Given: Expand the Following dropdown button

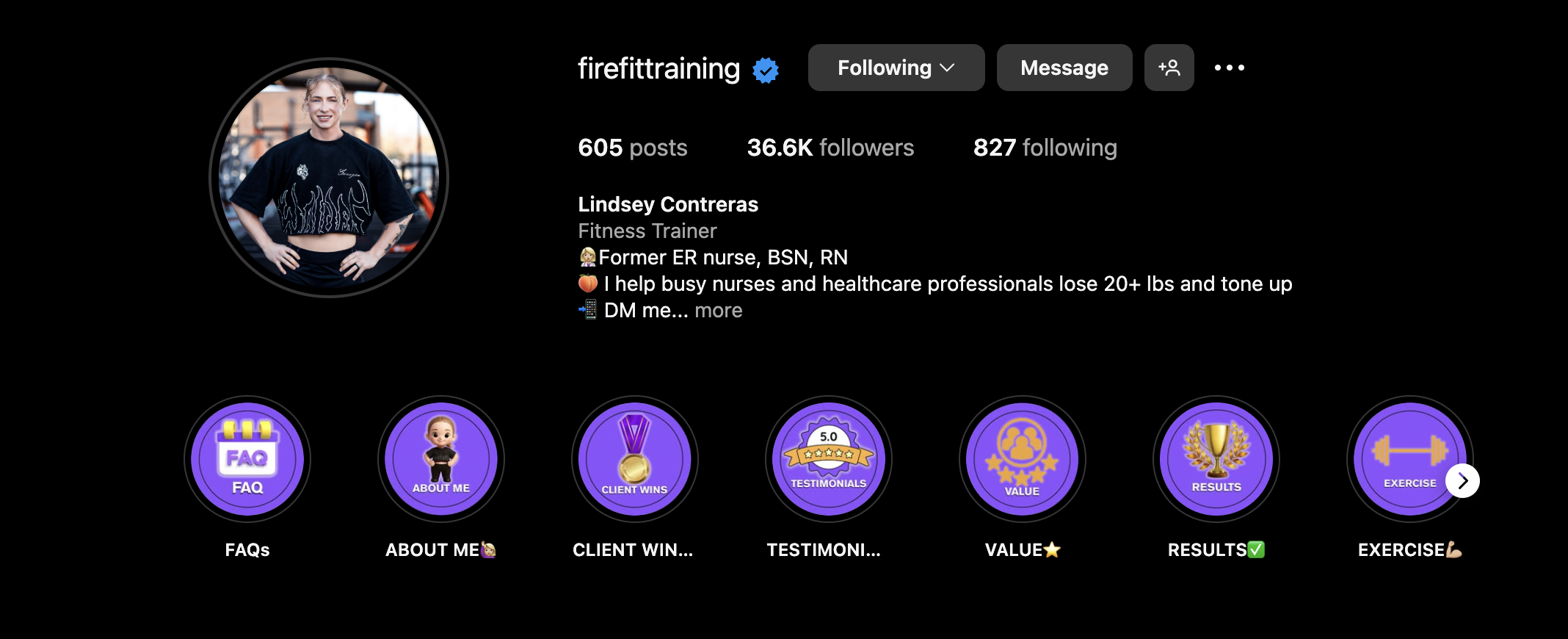Looking at the screenshot, I should click(x=896, y=68).
